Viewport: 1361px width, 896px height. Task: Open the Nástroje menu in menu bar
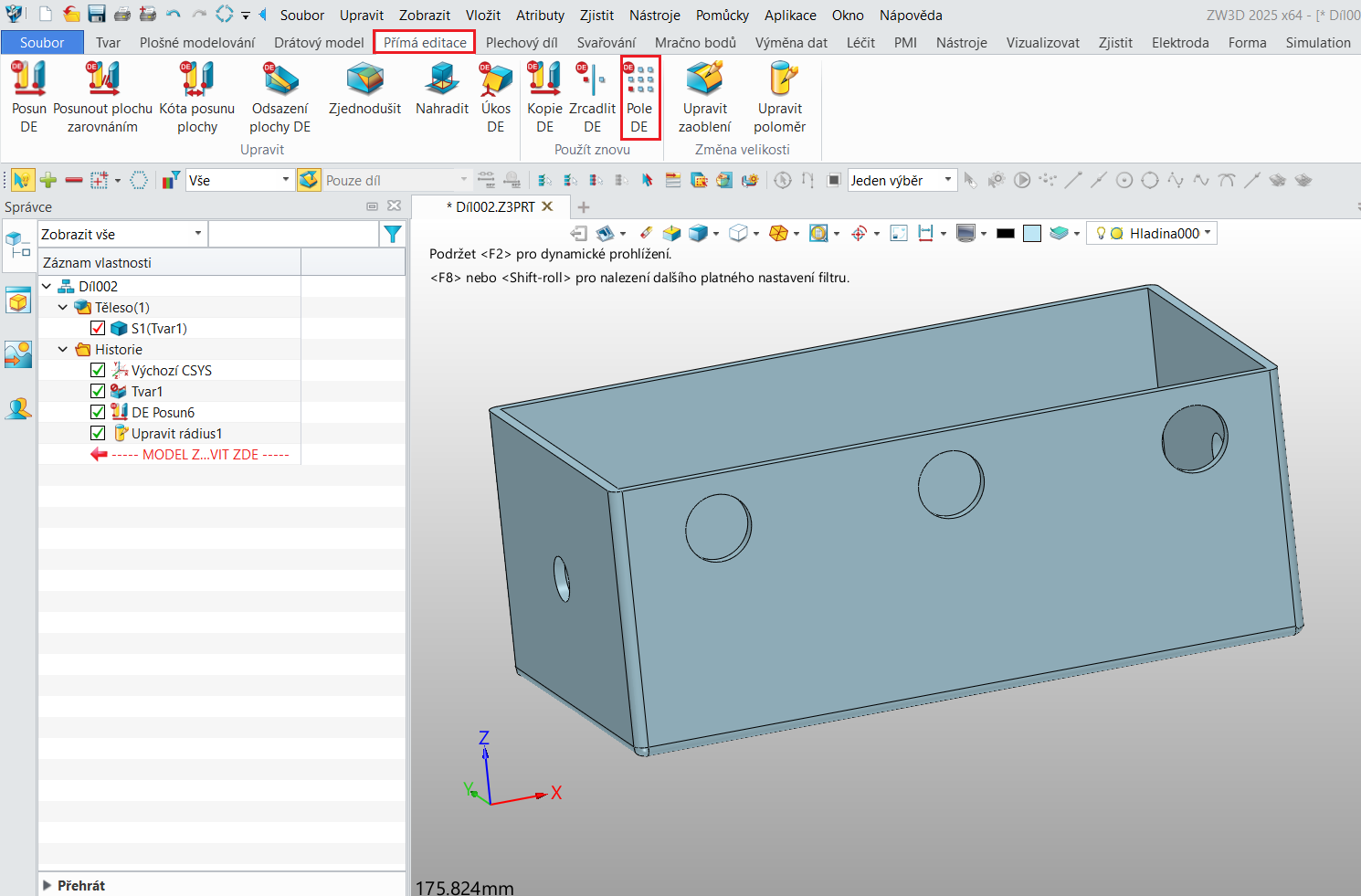[x=654, y=15]
